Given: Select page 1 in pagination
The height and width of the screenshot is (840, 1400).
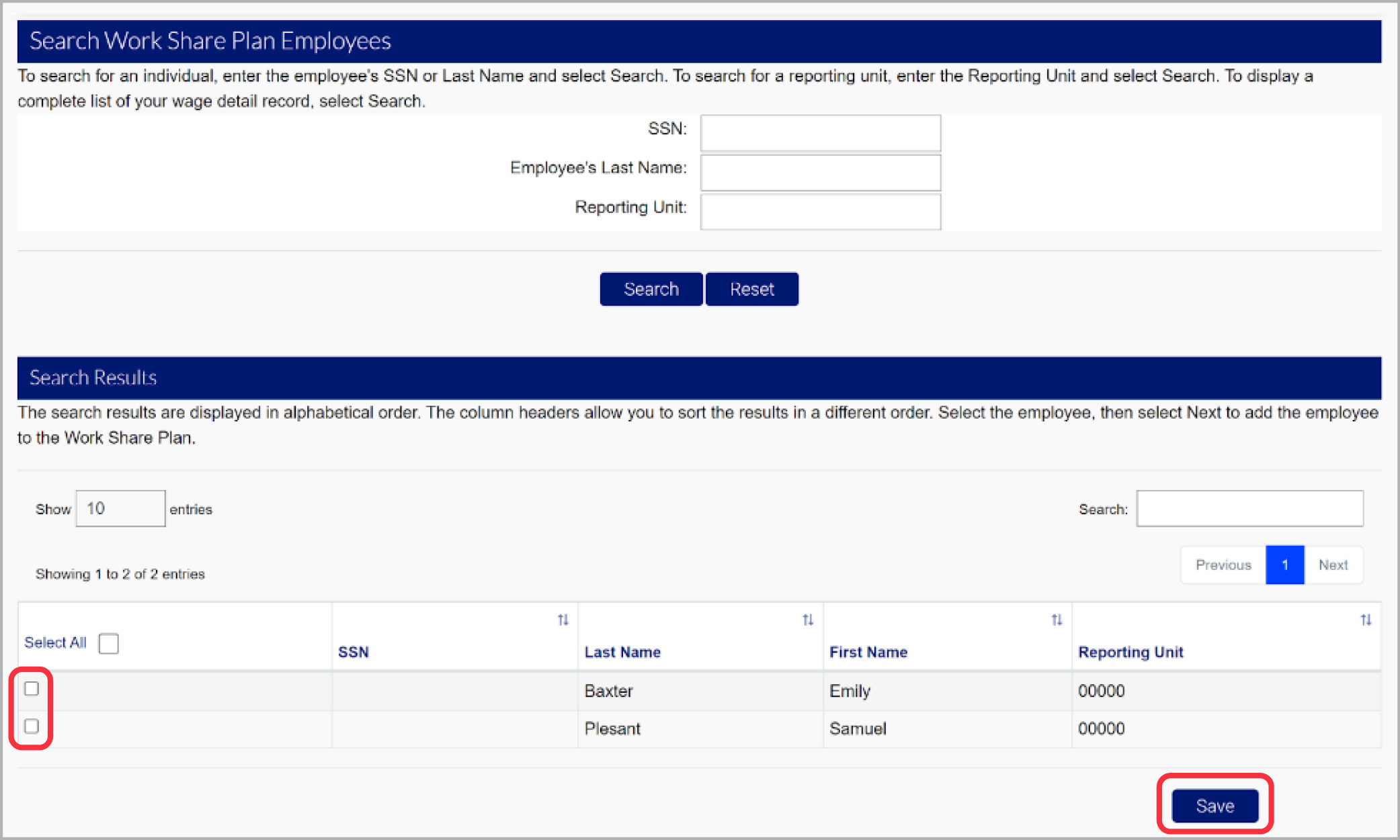Looking at the screenshot, I should [x=1284, y=565].
